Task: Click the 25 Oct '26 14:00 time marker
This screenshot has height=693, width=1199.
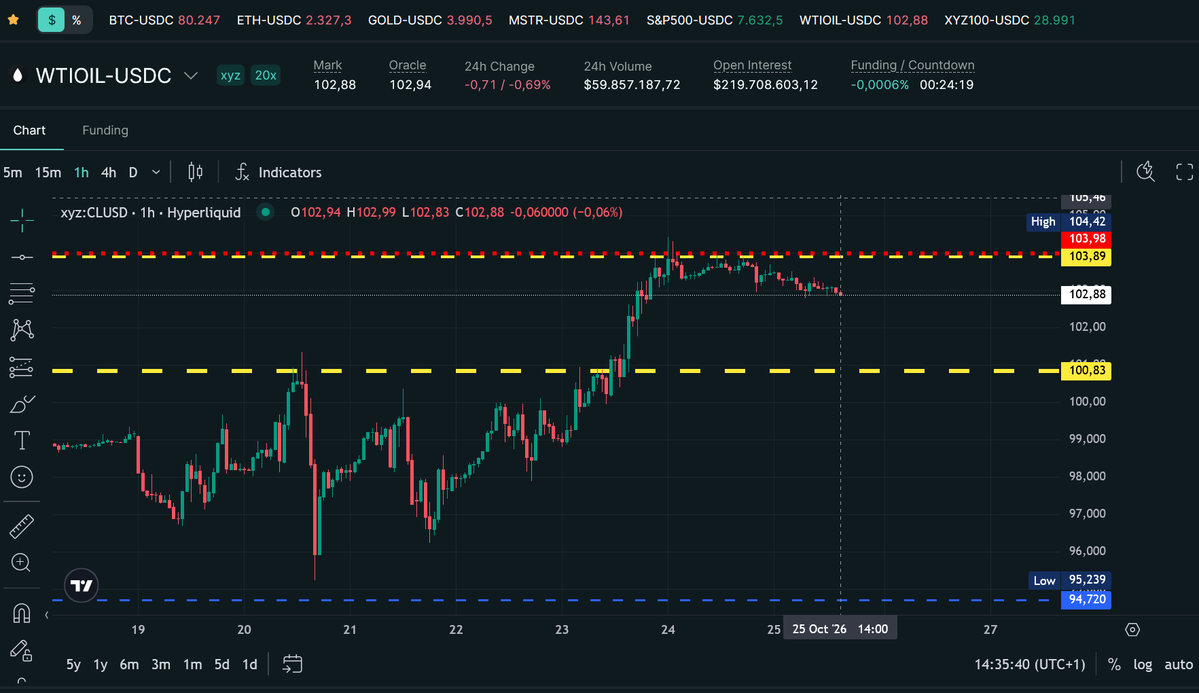Action: coord(840,629)
